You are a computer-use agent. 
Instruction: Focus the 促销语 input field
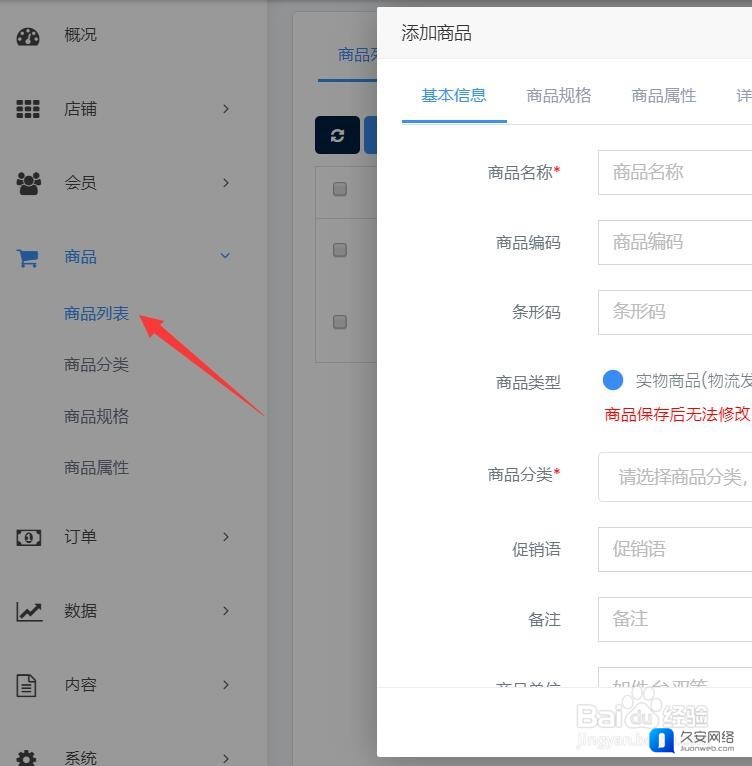tap(675, 549)
